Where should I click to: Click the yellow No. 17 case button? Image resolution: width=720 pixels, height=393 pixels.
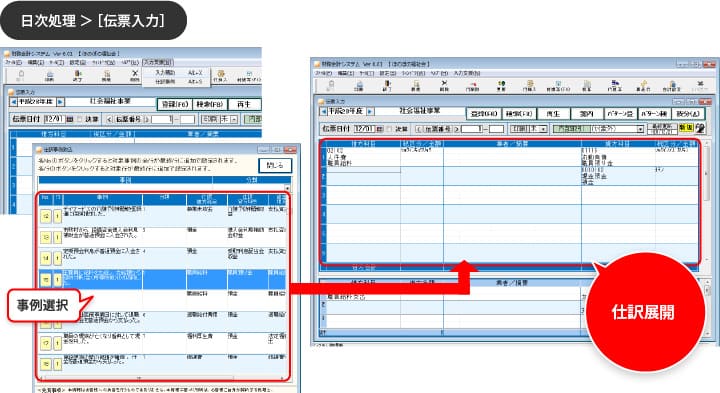(x=45, y=343)
